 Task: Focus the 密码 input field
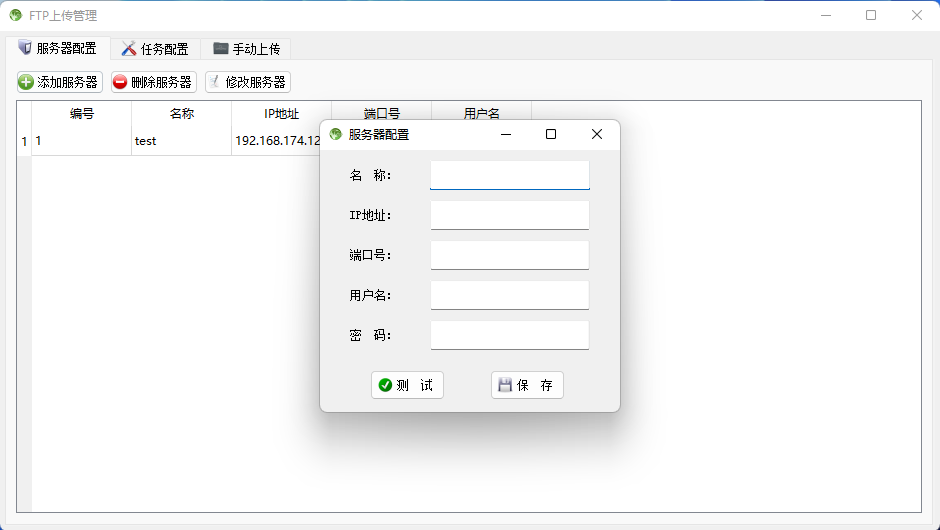[510, 335]
